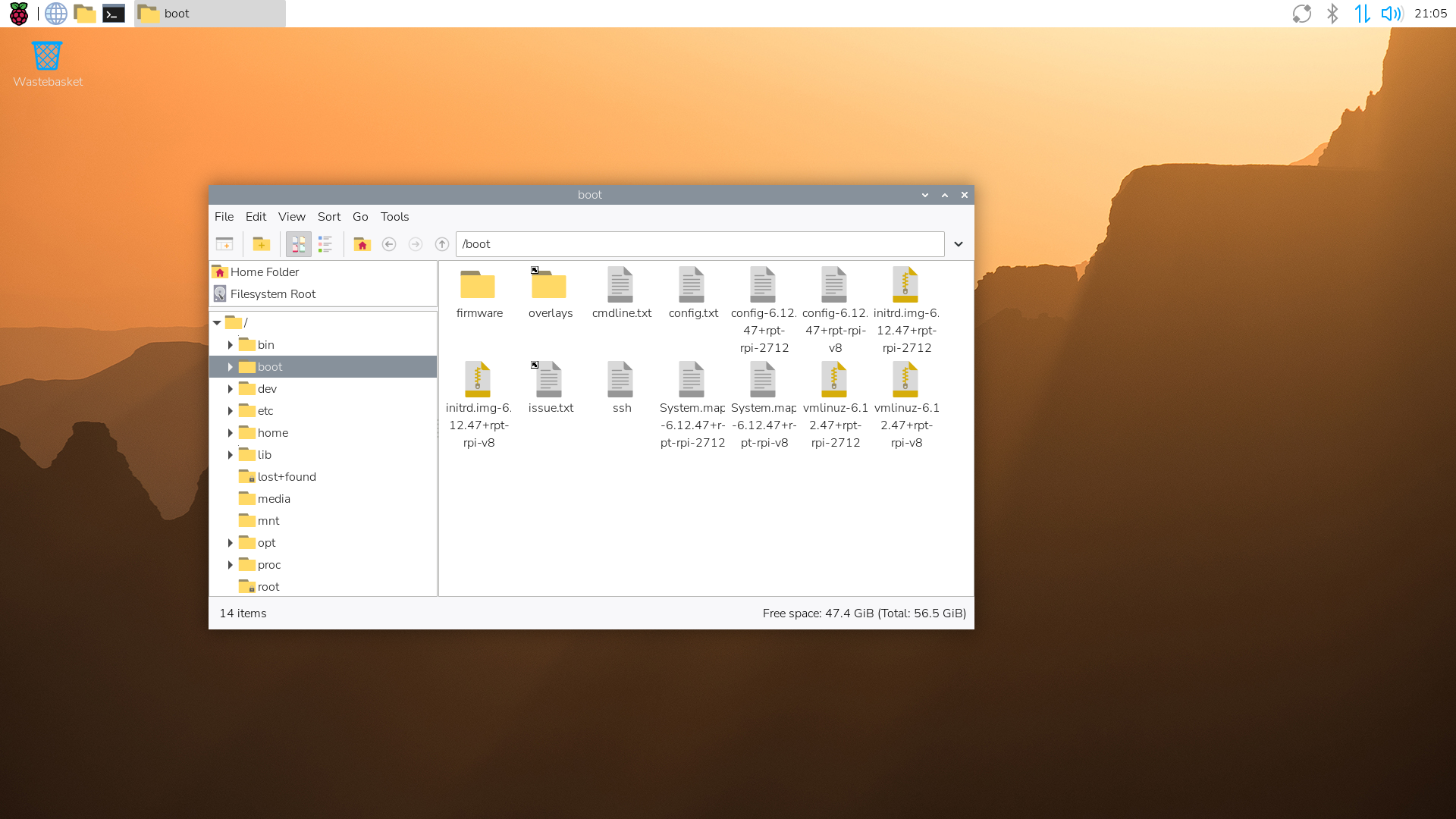Select Filesystem Root in the places list

click(x=272, y=294)
